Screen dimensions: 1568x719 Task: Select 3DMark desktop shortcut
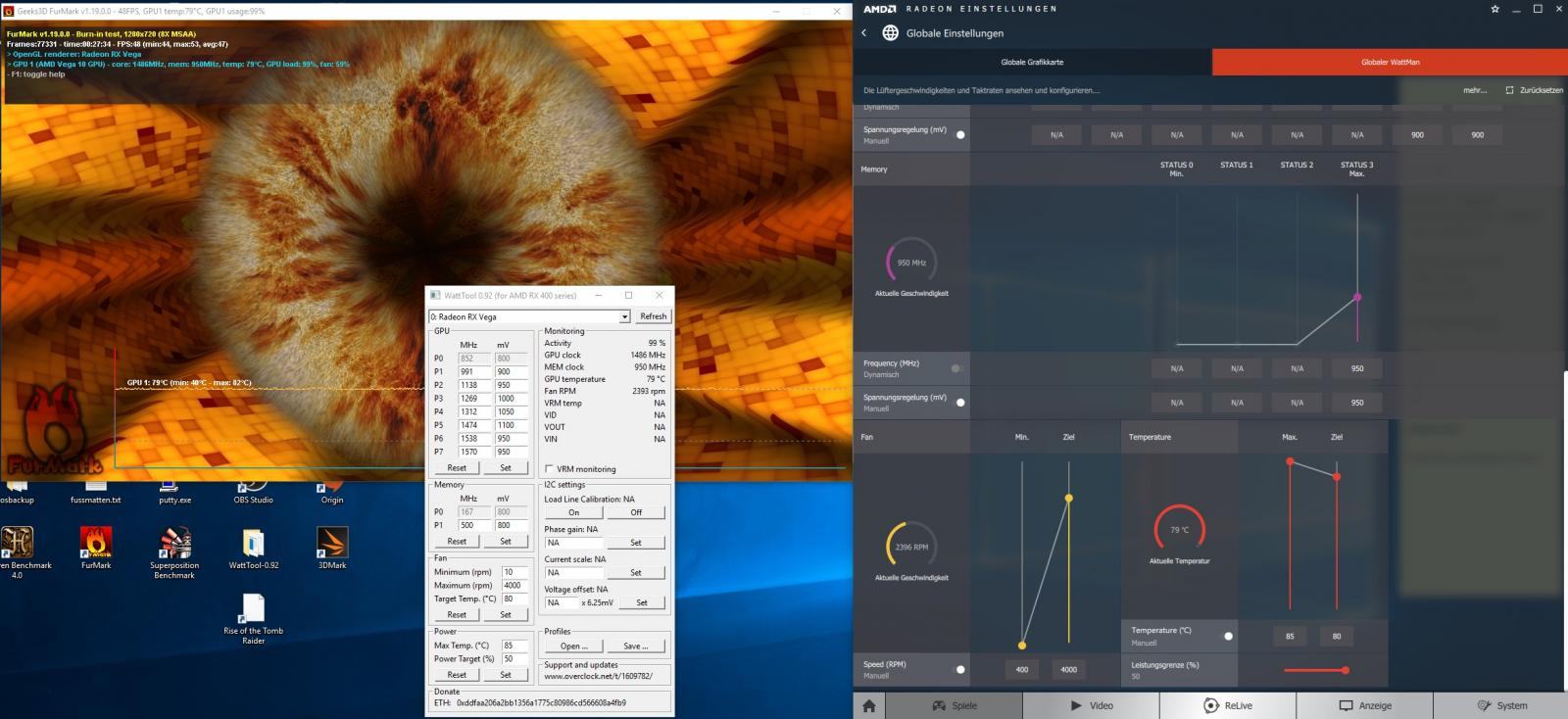coord(332,548)
